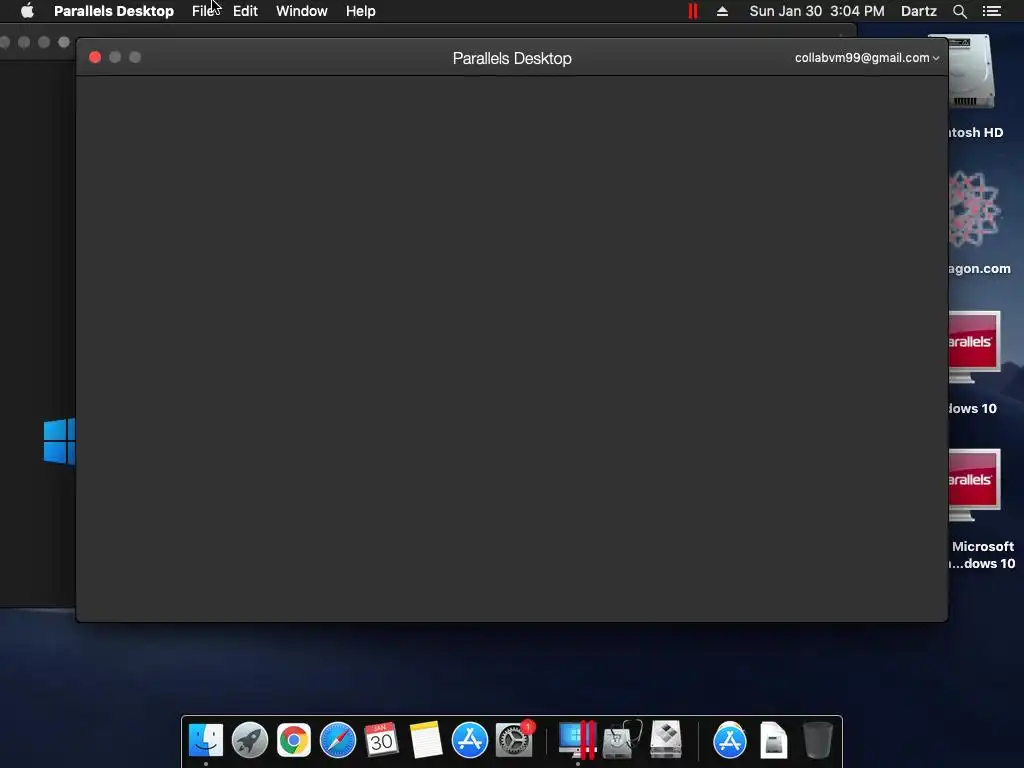1024x768 pixels.
Task: Close the Parallels Desktop window
Action: 95,57
